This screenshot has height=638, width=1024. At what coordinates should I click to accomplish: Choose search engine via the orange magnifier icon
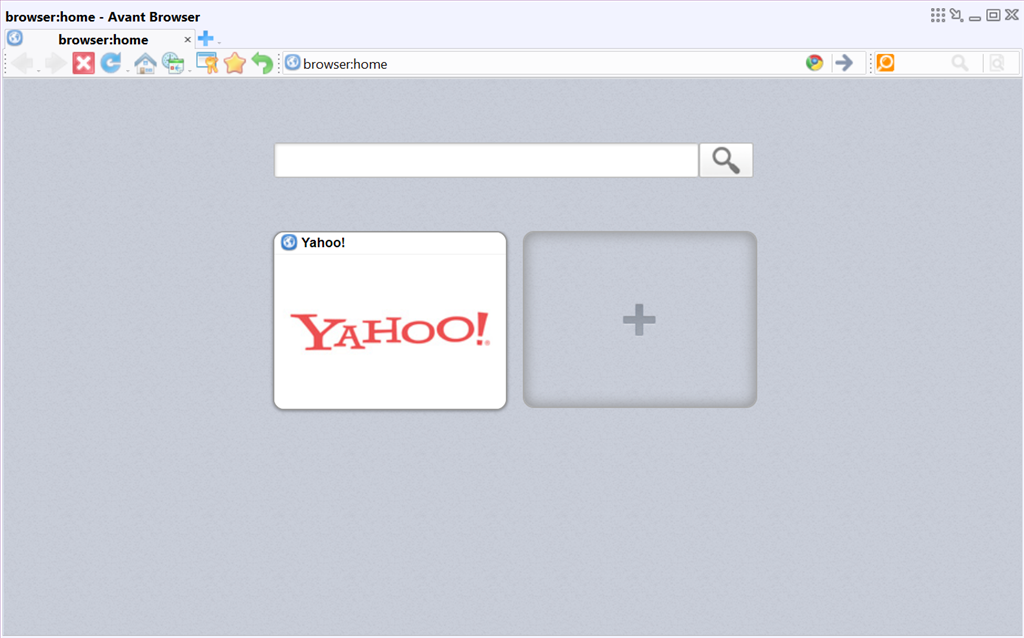(x=886, y=63)
